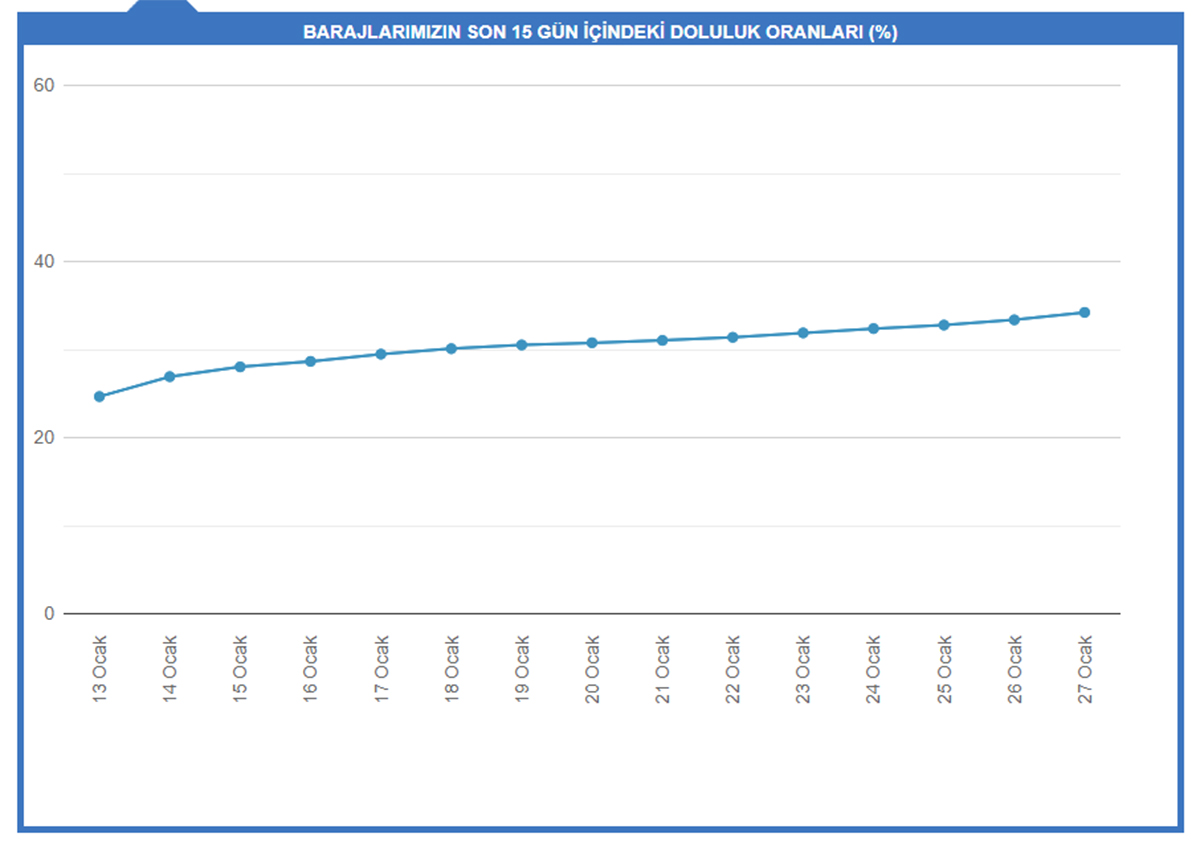Click the data point for 26 Ocak

coord(1013,320)
